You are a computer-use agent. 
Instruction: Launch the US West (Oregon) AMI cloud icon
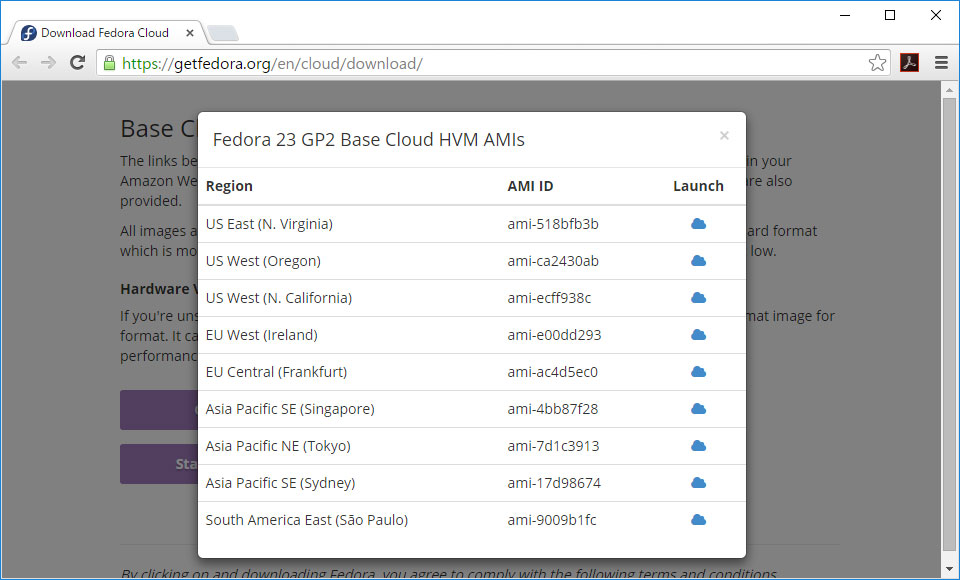(698, 261)
